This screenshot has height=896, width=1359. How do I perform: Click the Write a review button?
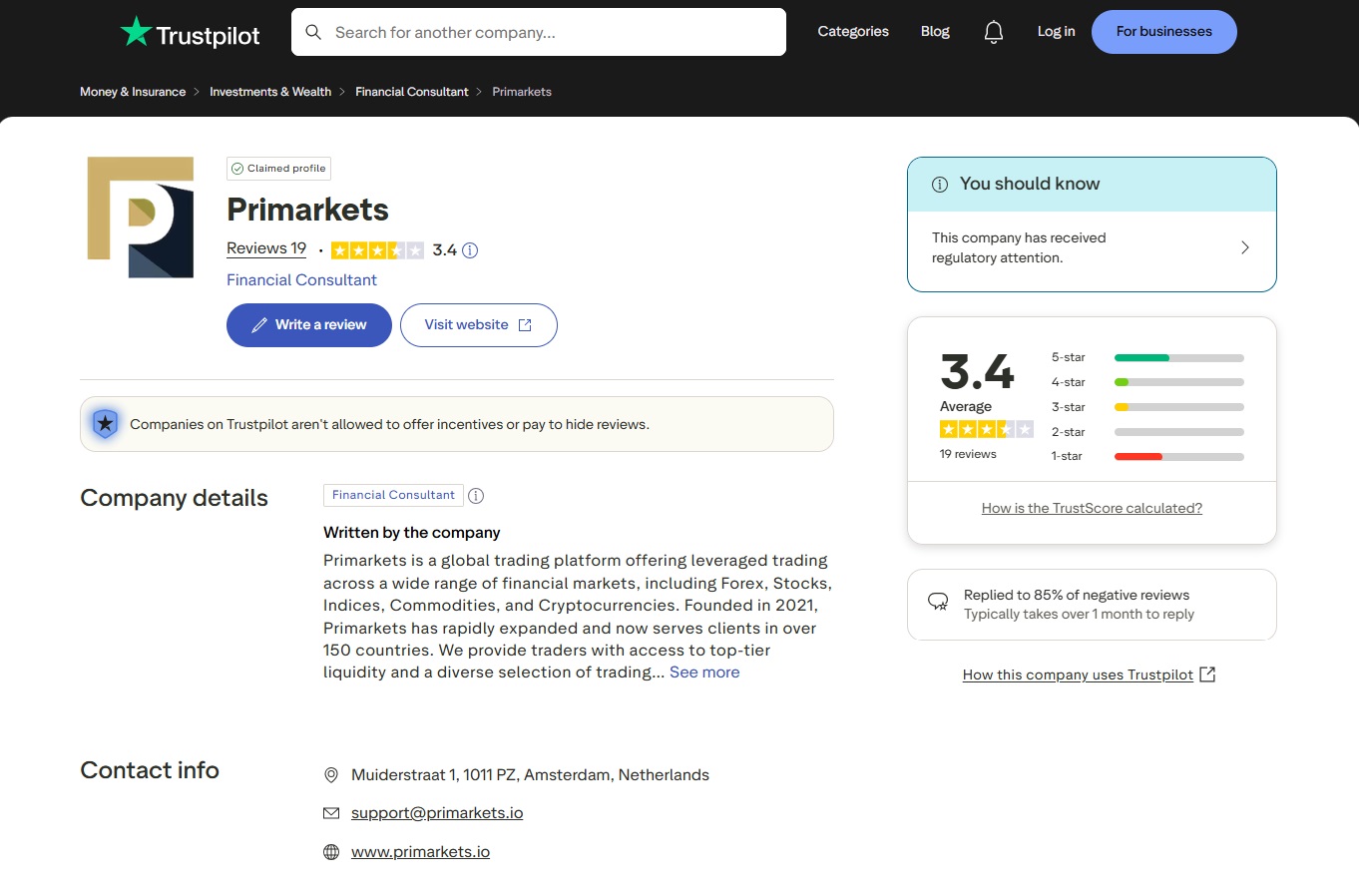coord(308,324)
